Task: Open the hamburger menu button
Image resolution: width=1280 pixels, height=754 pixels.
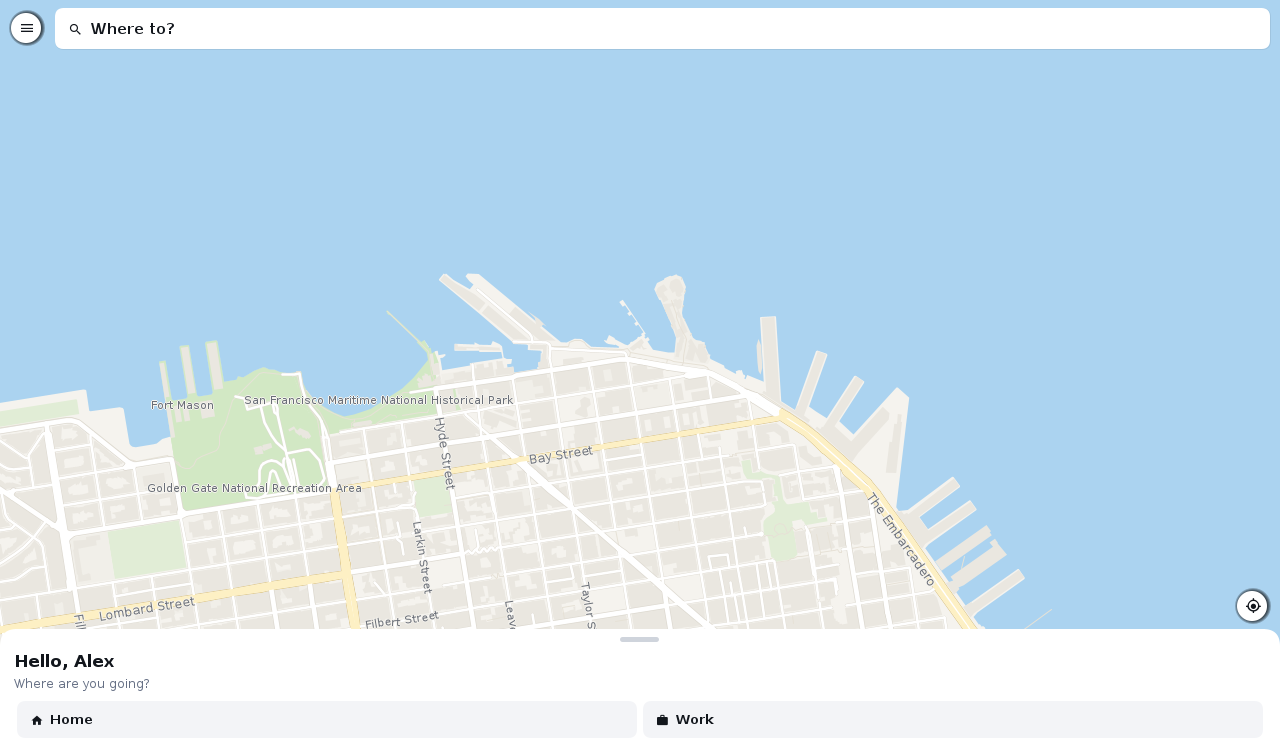Action: pos(27,28)
